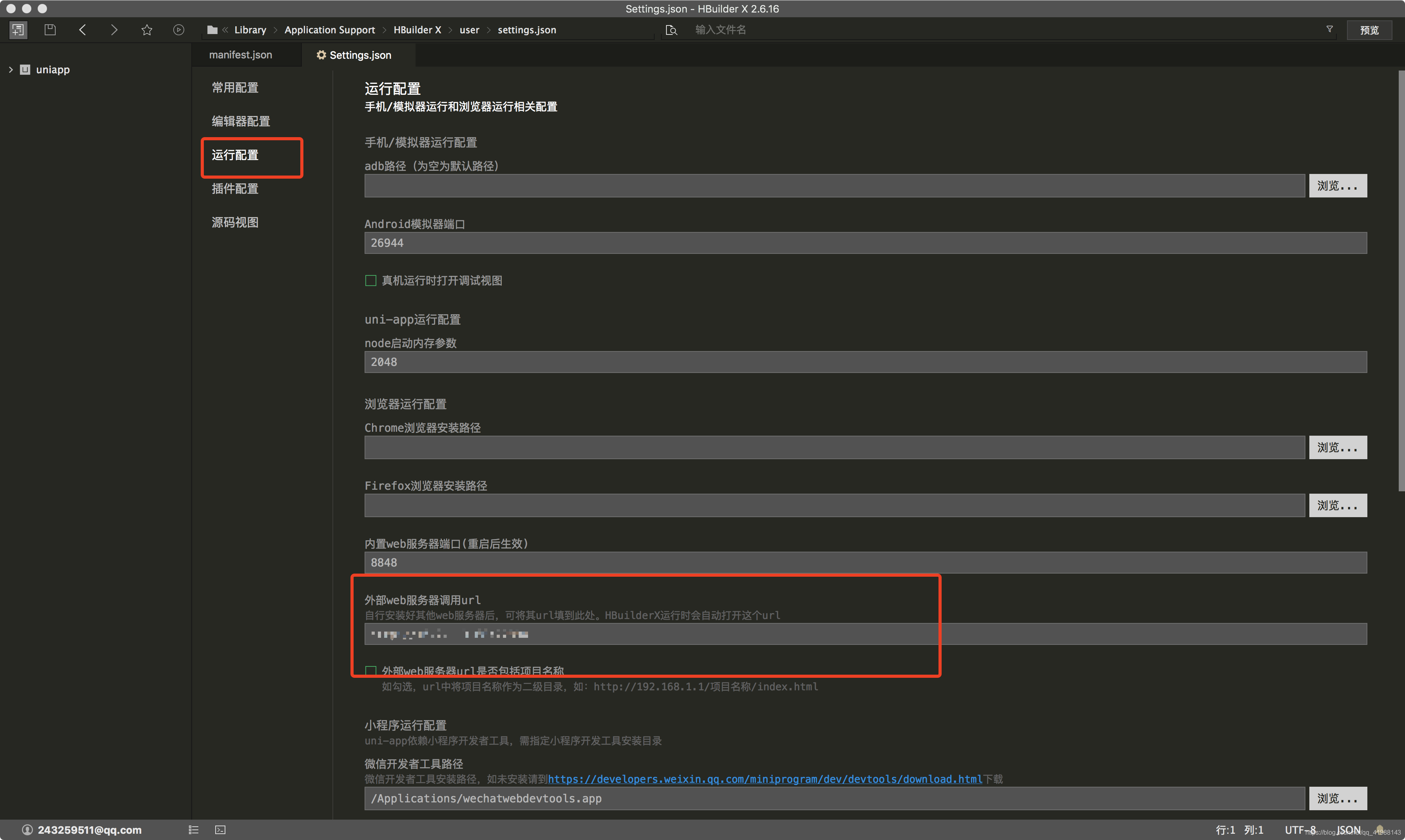The image size is (1405, 840).
Task: Click the new file toolbar icon
Action: 18,29
